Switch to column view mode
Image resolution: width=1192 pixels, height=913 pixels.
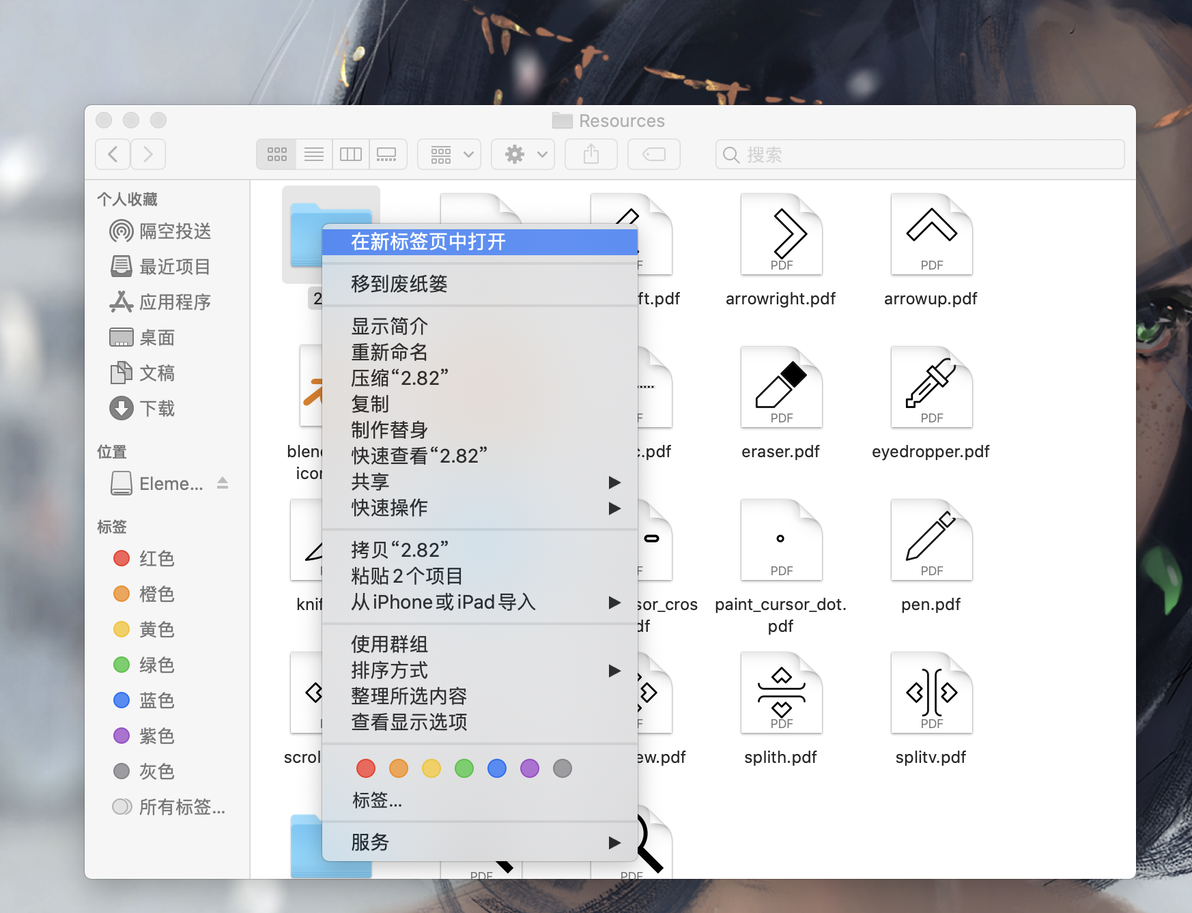350,154
